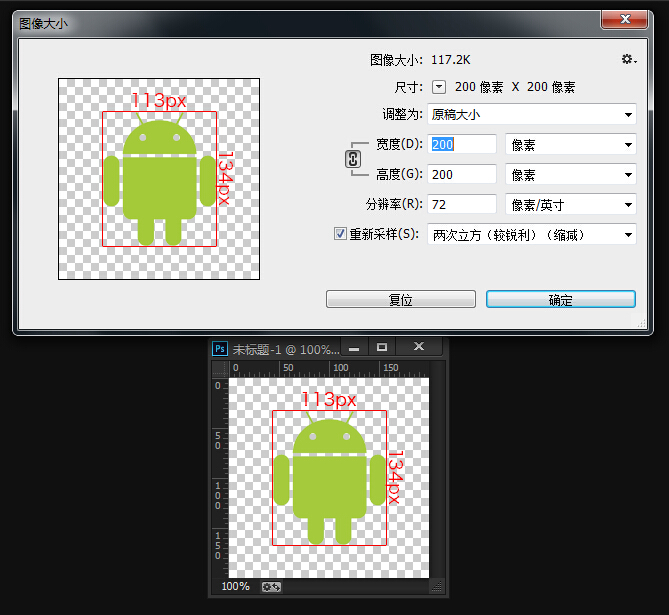669x615 pixels.
Task: Expand the 尺寸 unit dropdown arrow
Action: pos(439,87)
